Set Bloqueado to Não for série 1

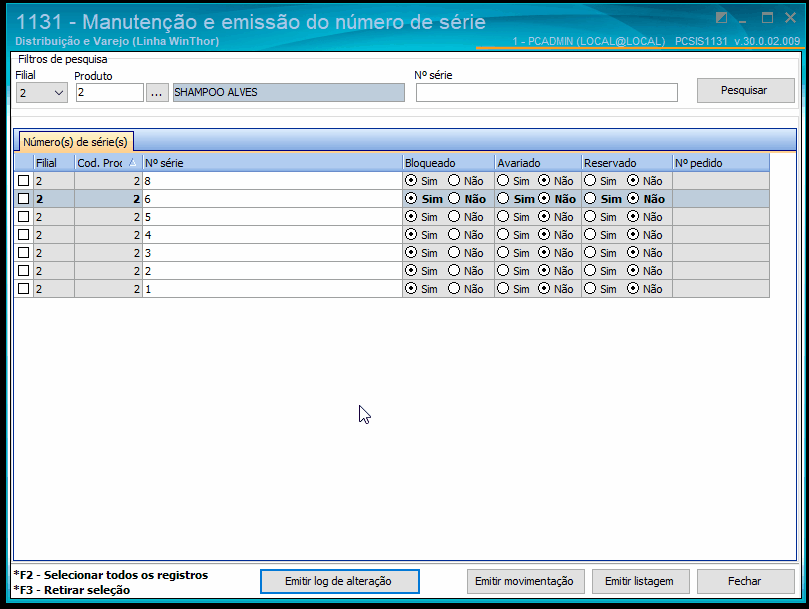click(454, 289)
